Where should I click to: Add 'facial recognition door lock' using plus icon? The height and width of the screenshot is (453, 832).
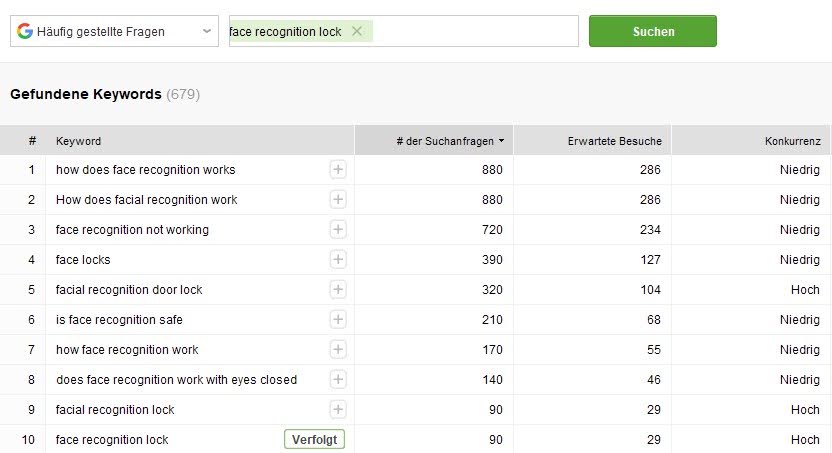(x=338, y=290)
